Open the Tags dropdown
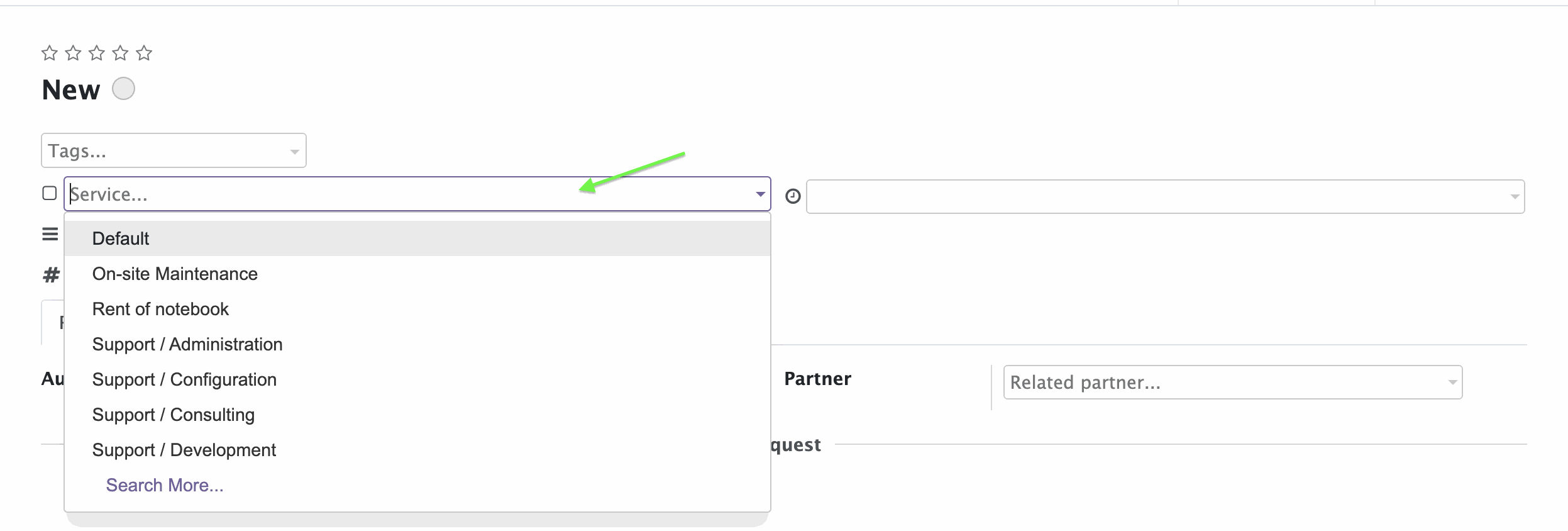 click(x=174, y=150)
